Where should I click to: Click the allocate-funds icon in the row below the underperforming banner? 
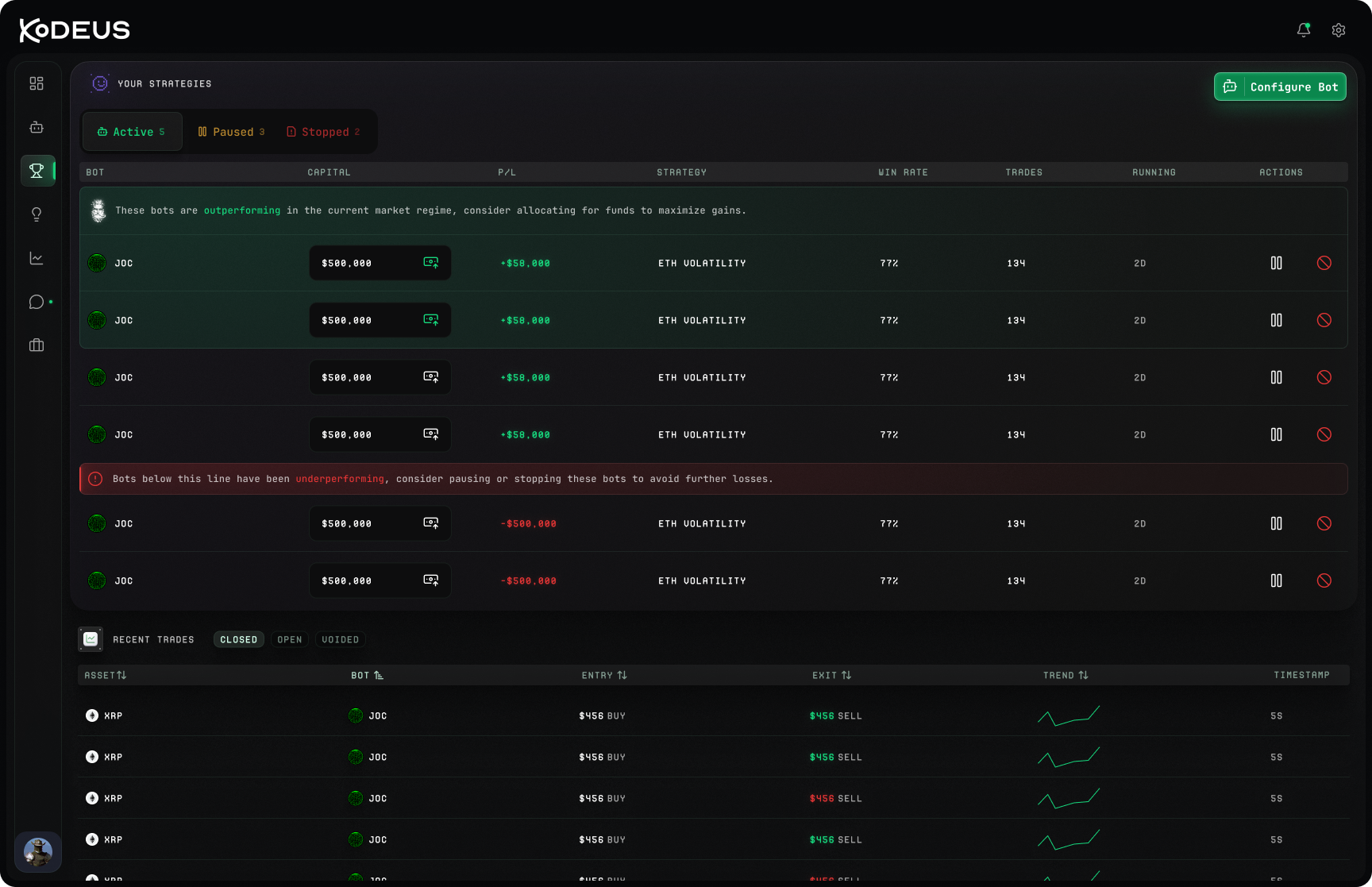point(431,523)
